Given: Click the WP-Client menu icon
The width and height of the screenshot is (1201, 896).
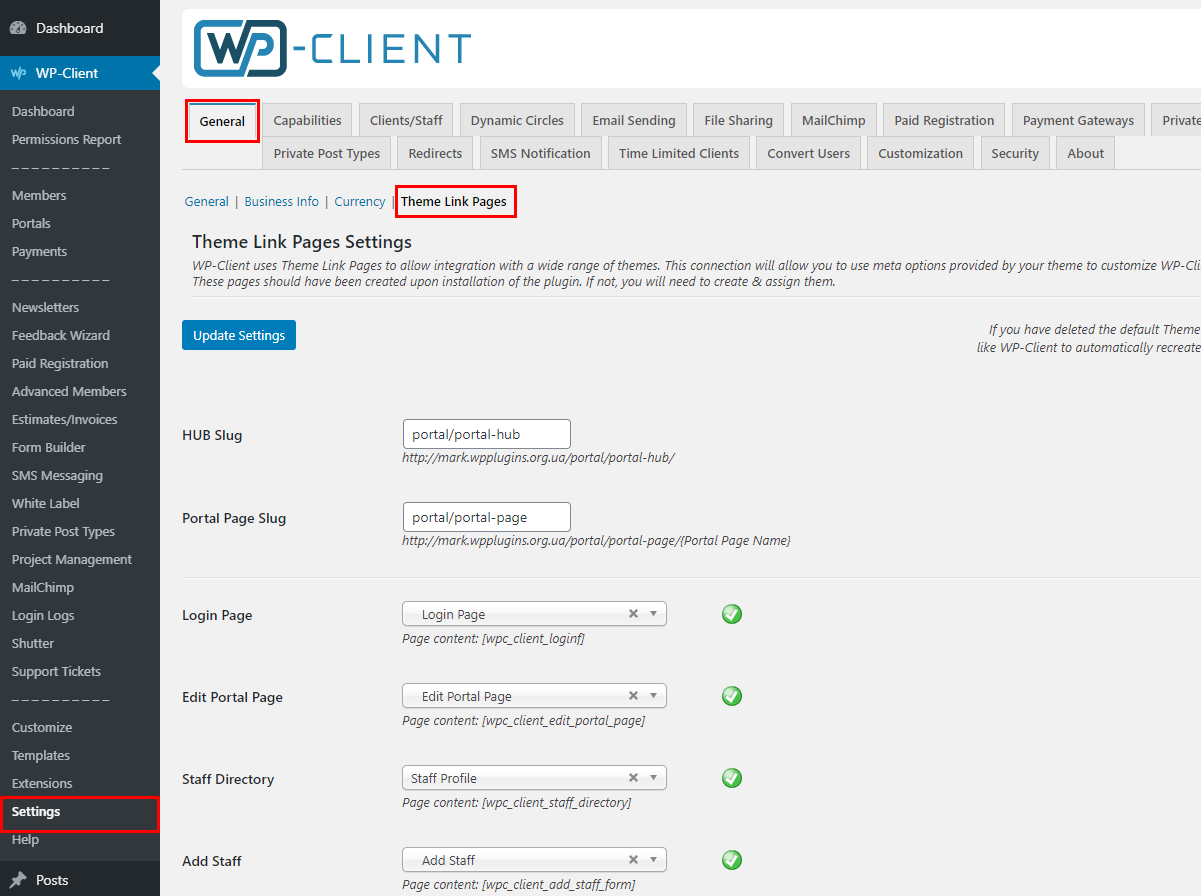Looking at the screenshot, I should 18,73.
